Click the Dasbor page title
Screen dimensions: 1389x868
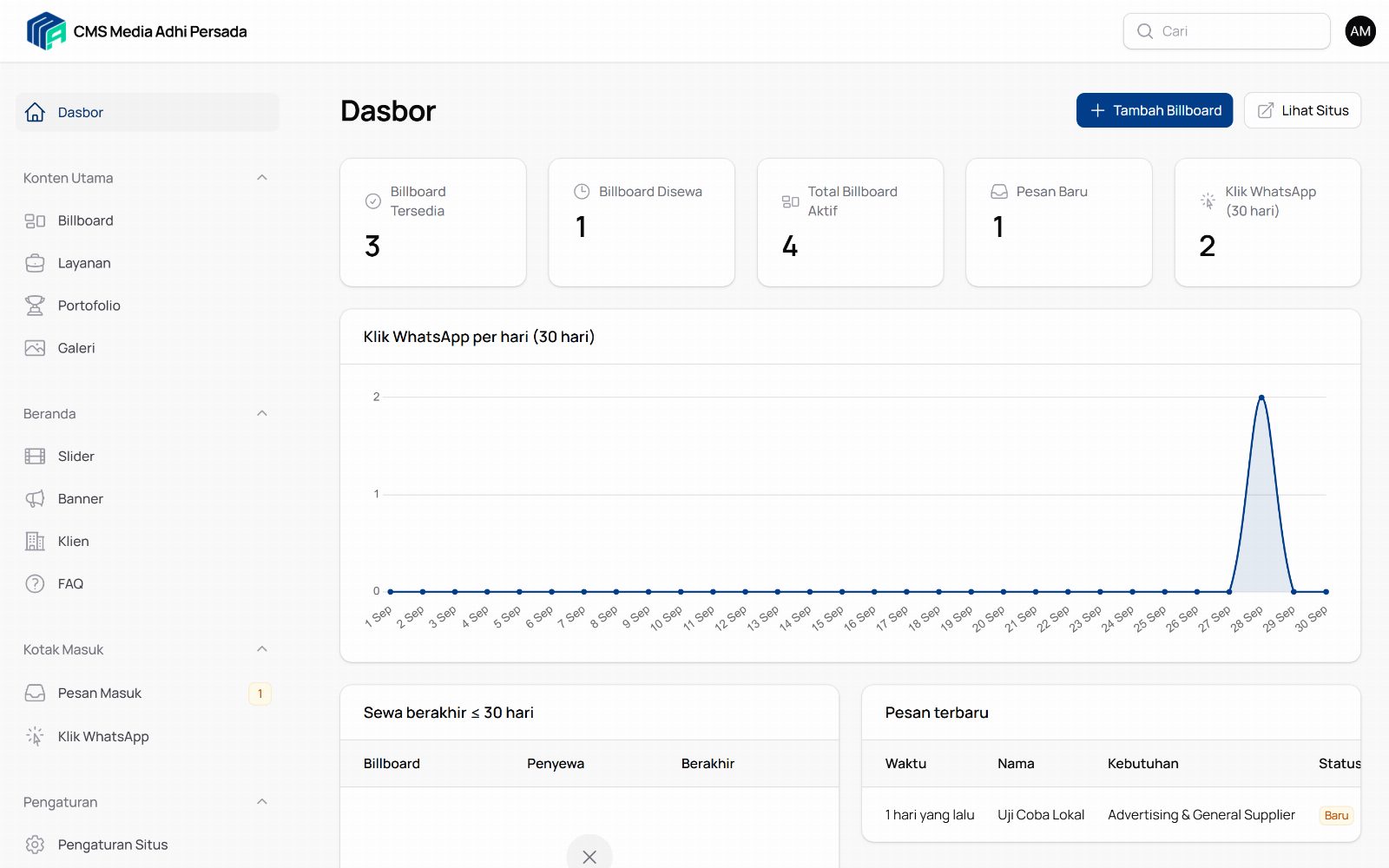(388, 111)
